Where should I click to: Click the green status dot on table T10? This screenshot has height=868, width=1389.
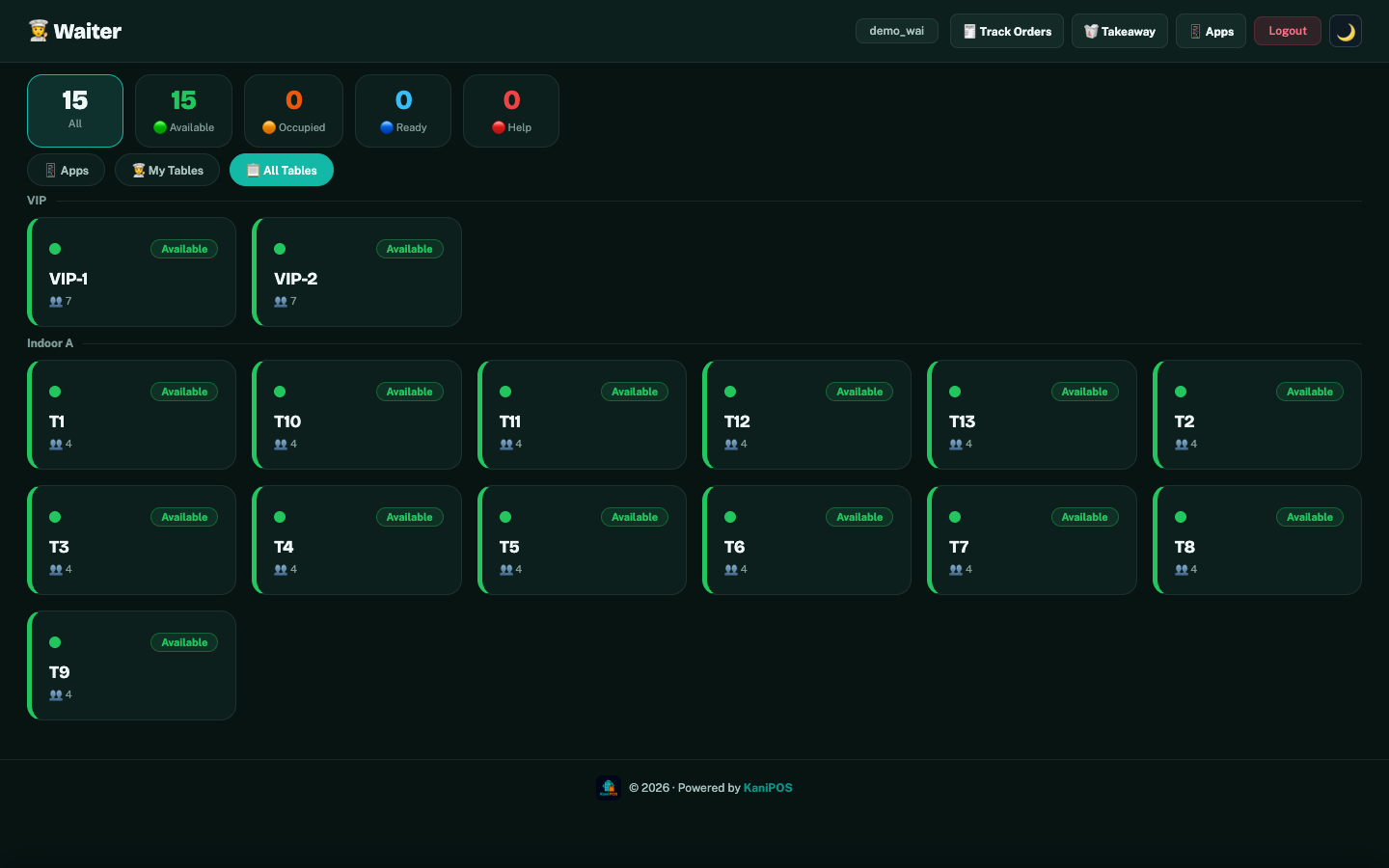point(280,392)
